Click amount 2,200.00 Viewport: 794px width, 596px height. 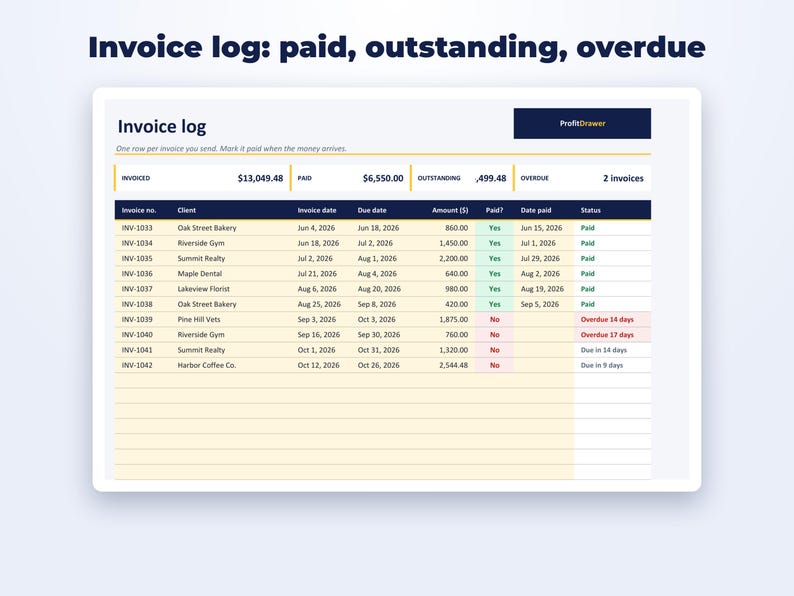[453, 258]
